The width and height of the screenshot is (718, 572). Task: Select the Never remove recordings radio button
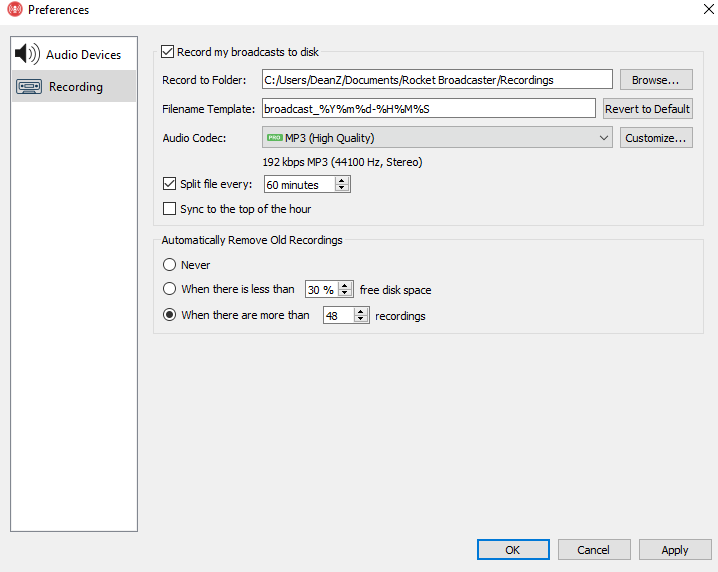tap(169, 265)
